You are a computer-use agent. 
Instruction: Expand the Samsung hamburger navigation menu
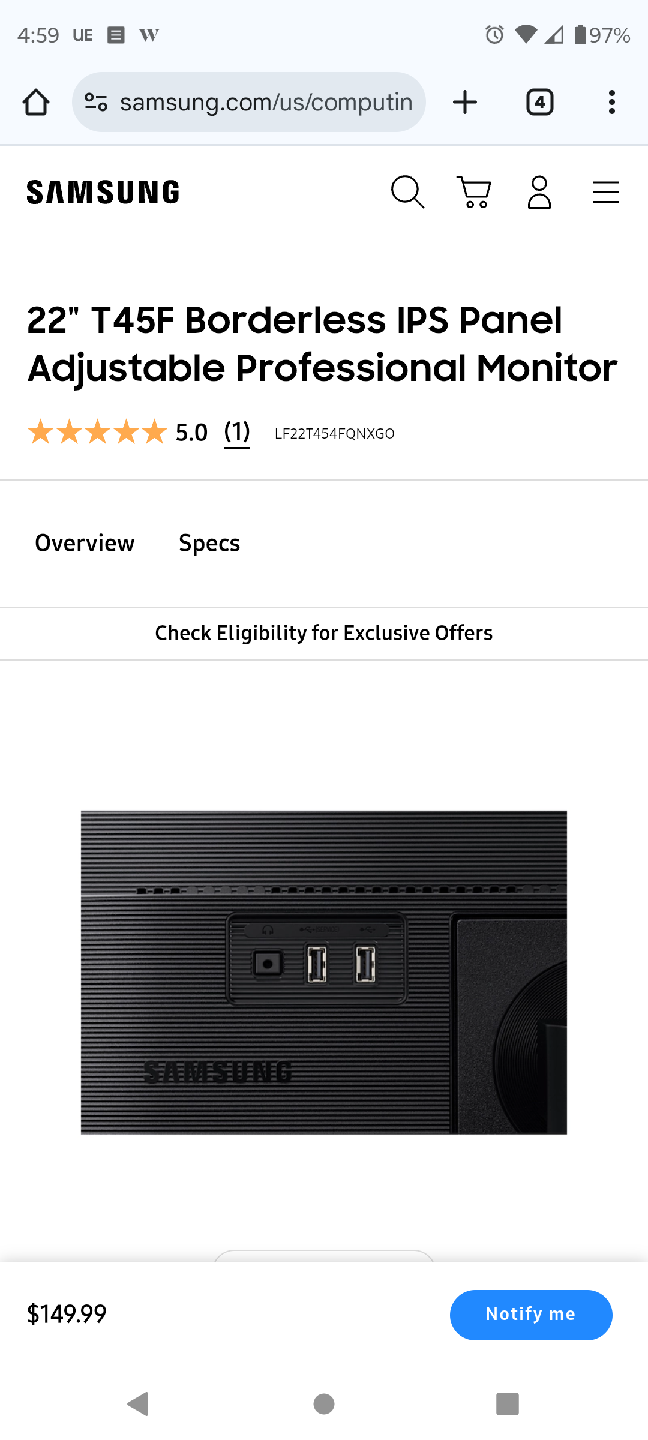click(x=606, y=192)
